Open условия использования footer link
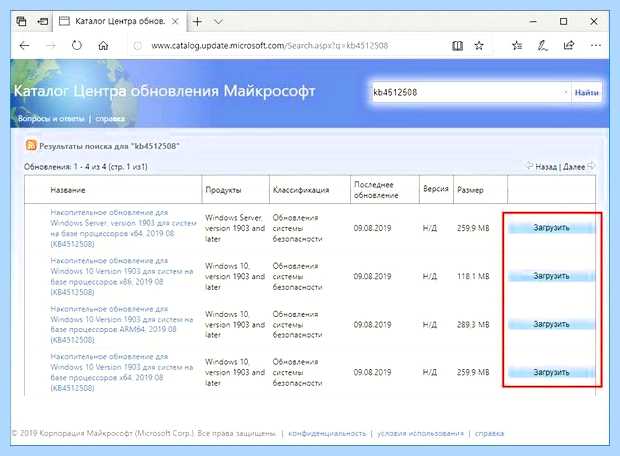This screenshot has width=620, height=456. click(x=420, y=433)
